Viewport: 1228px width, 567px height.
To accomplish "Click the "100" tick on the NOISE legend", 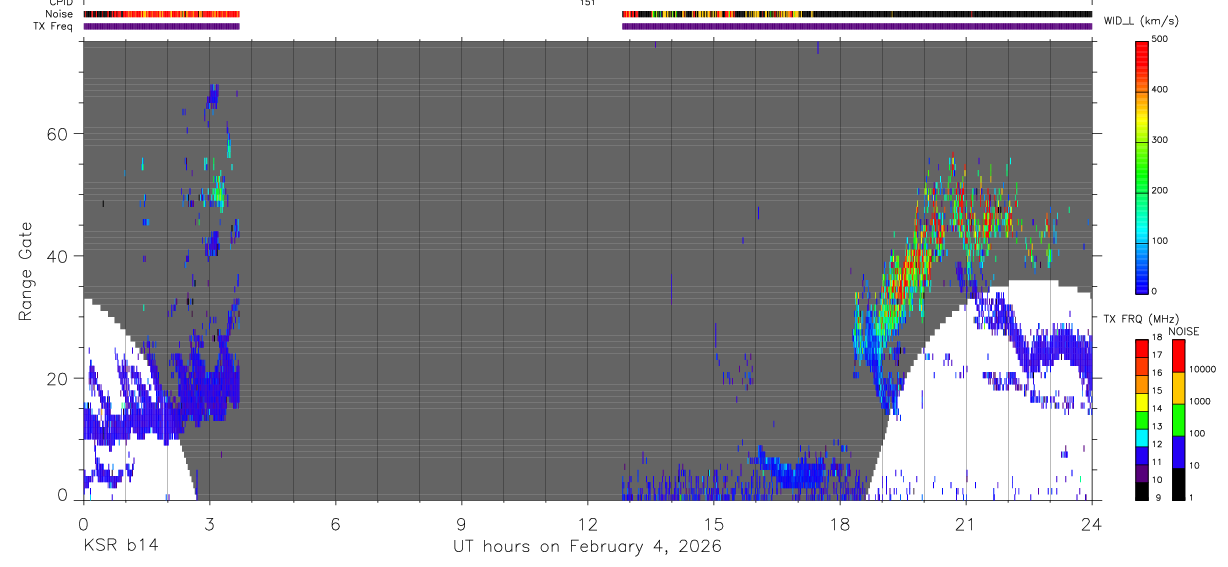I will pyautogui.click(x=1199, y=434).
